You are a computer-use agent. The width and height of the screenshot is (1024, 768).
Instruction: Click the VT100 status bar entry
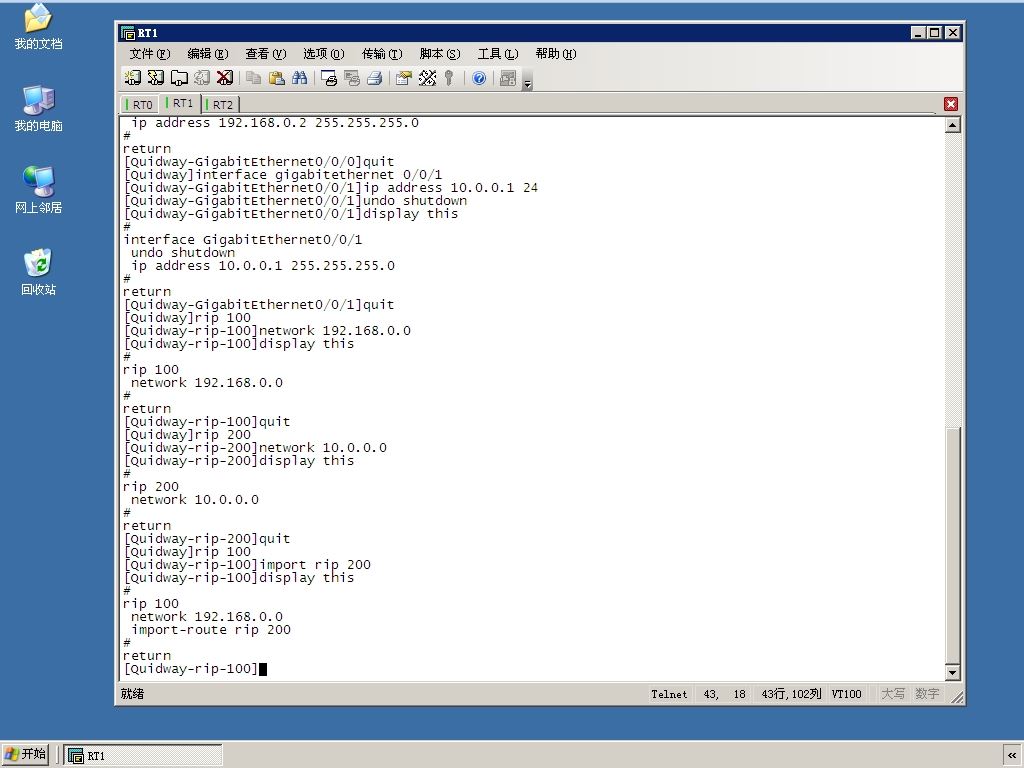pos(846,694)
